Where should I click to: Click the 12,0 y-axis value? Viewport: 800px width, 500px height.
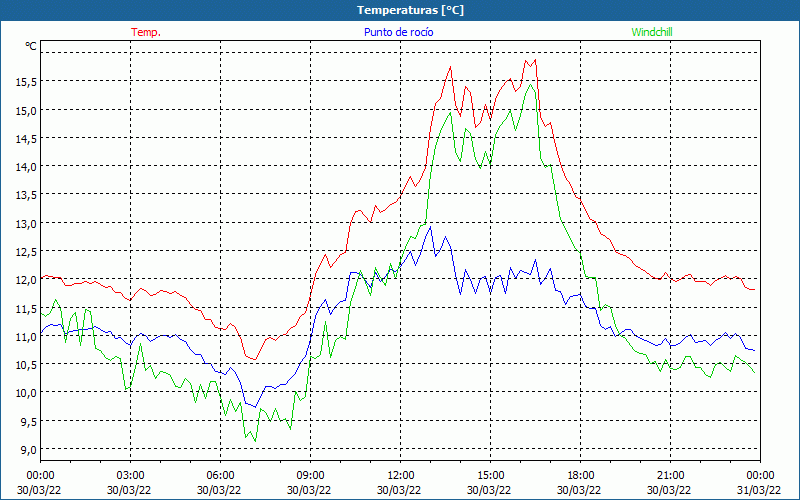[25, 280]
